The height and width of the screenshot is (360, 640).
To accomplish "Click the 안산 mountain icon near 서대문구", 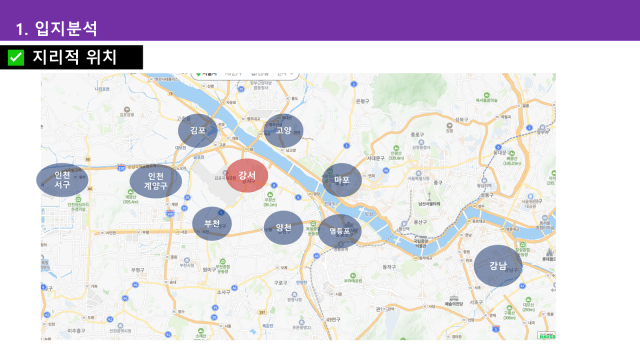I will 396,149.
